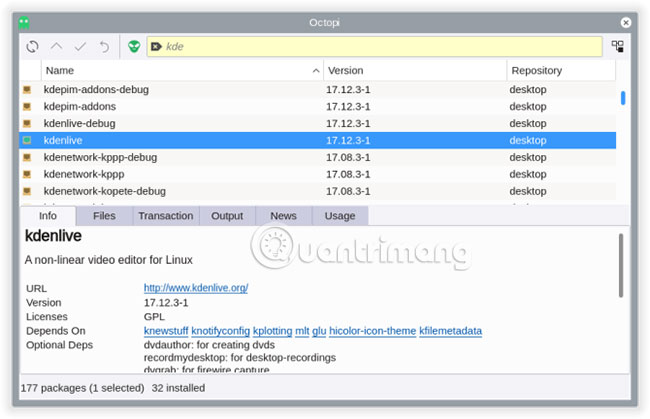Click kdenetwork-kppp package status icon
The height and width of the screenshot is (419, 650).
pos(27,174)
